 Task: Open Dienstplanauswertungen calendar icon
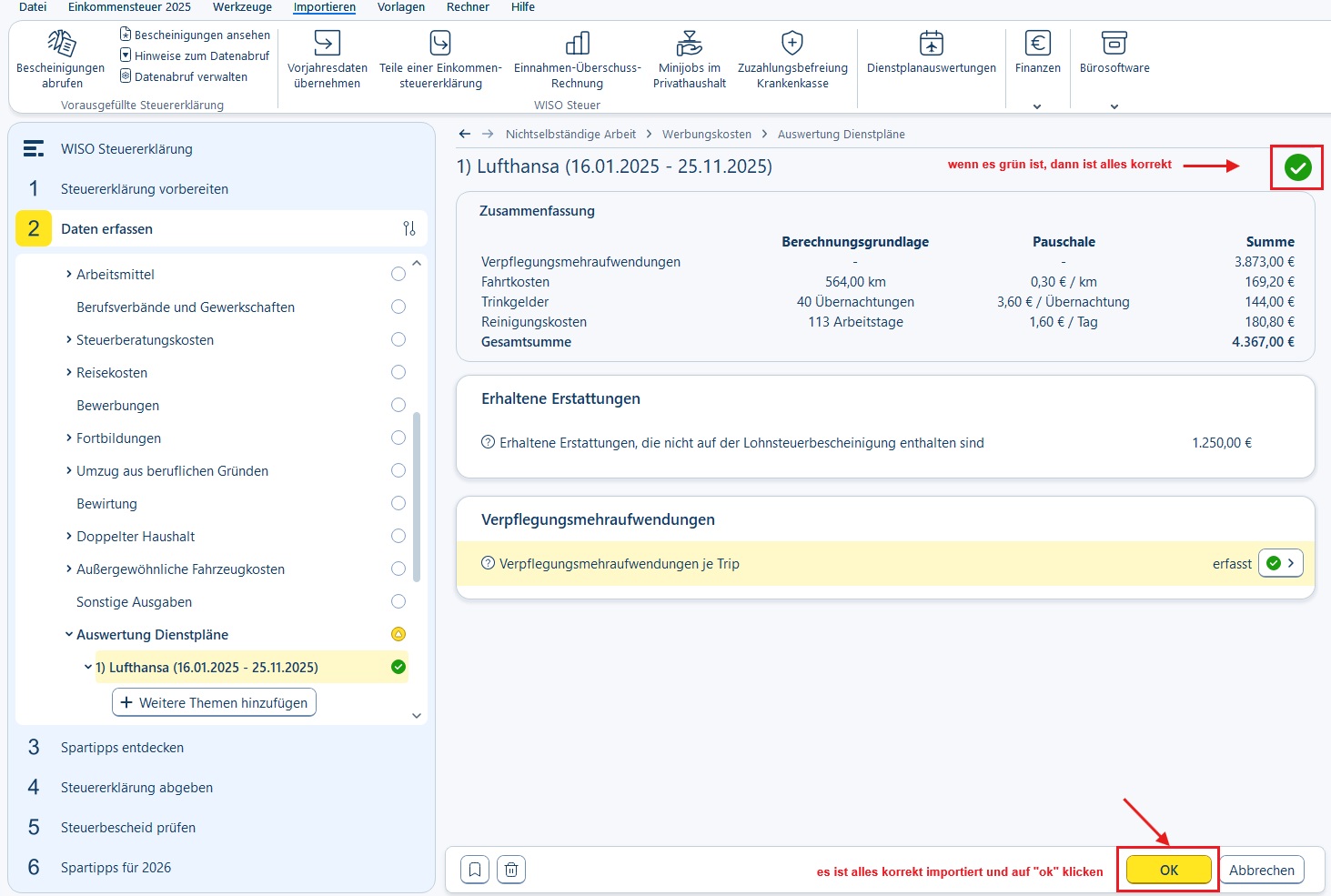coord(932,43)
